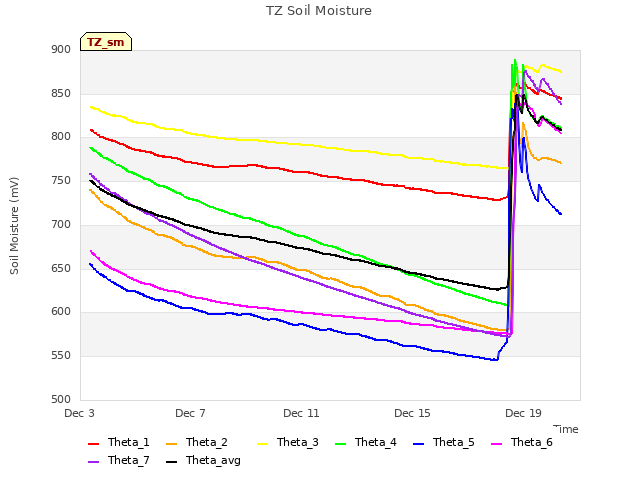Click the Theta_5 blue legend swatch
Screen dimensions: 640x480
(418, 444)
